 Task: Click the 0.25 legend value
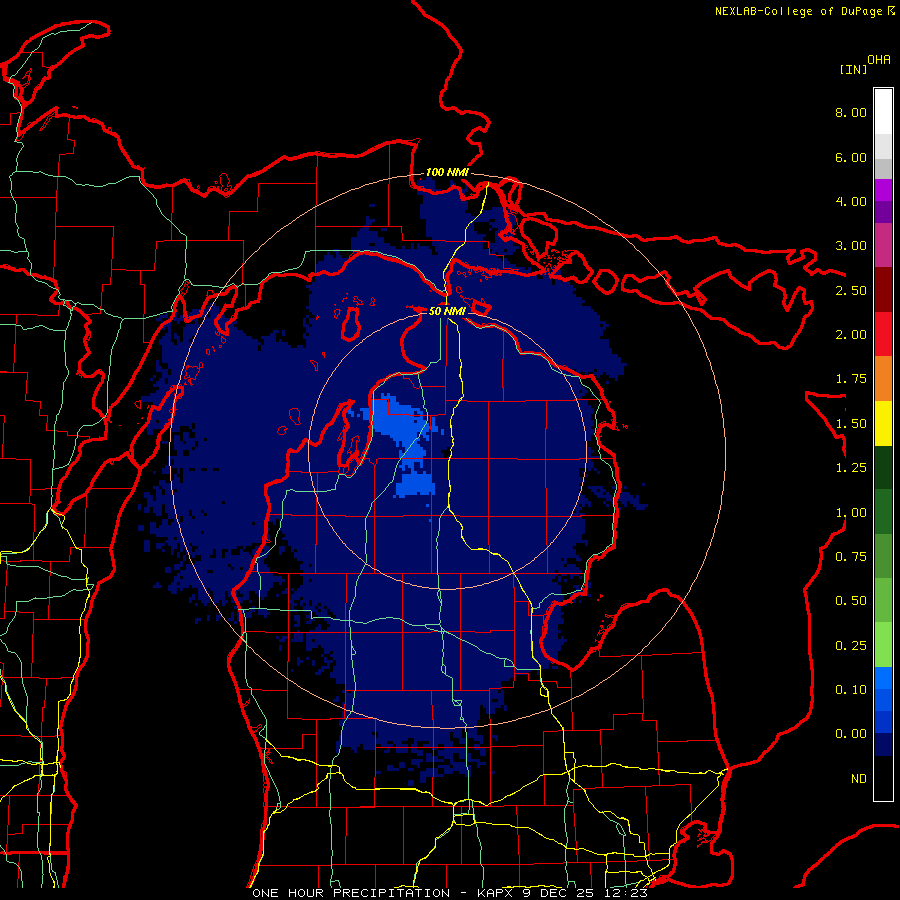pyautogui.click(x=851, y=646)
